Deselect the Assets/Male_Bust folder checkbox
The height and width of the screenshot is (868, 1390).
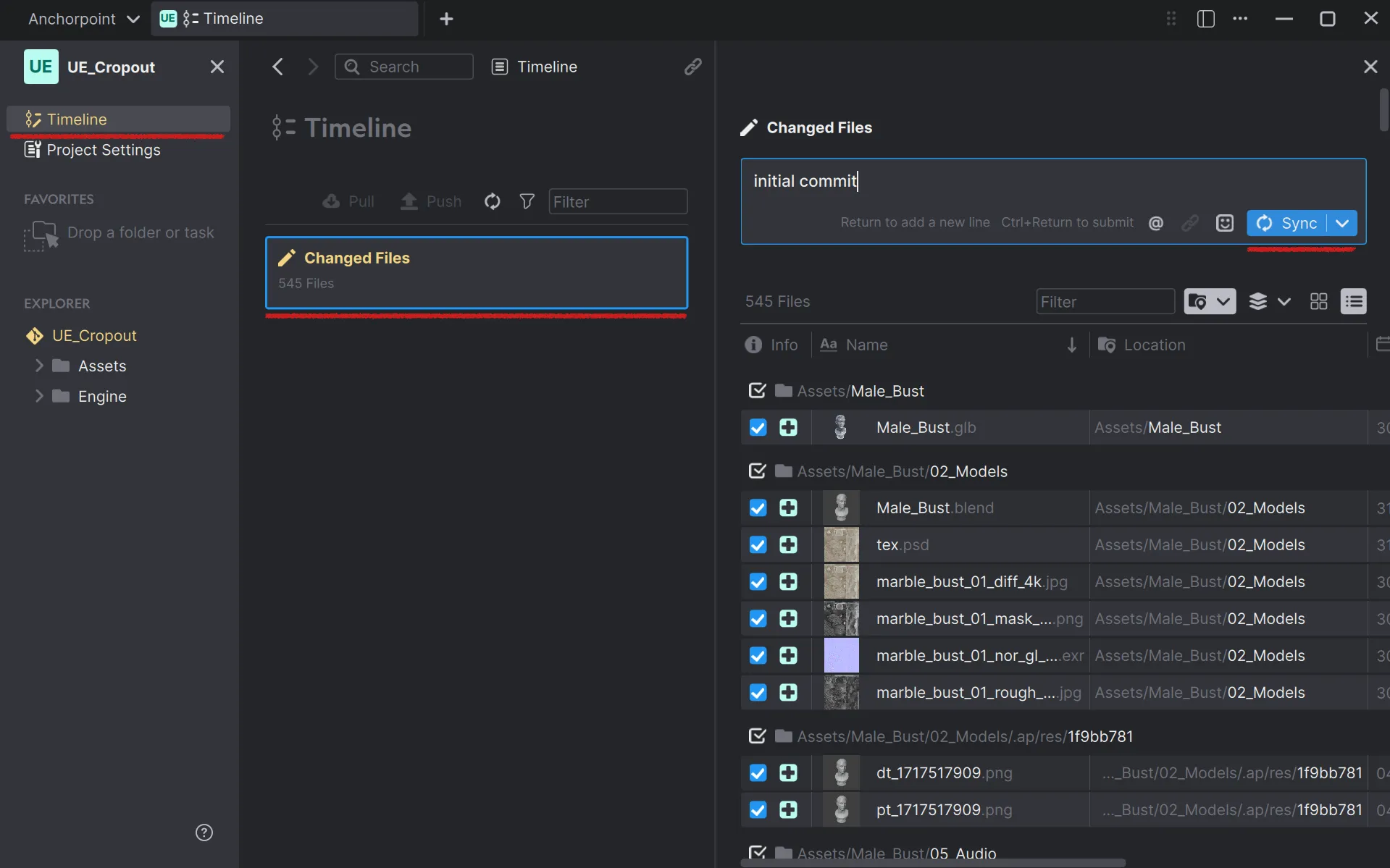(x=757, y=390)
